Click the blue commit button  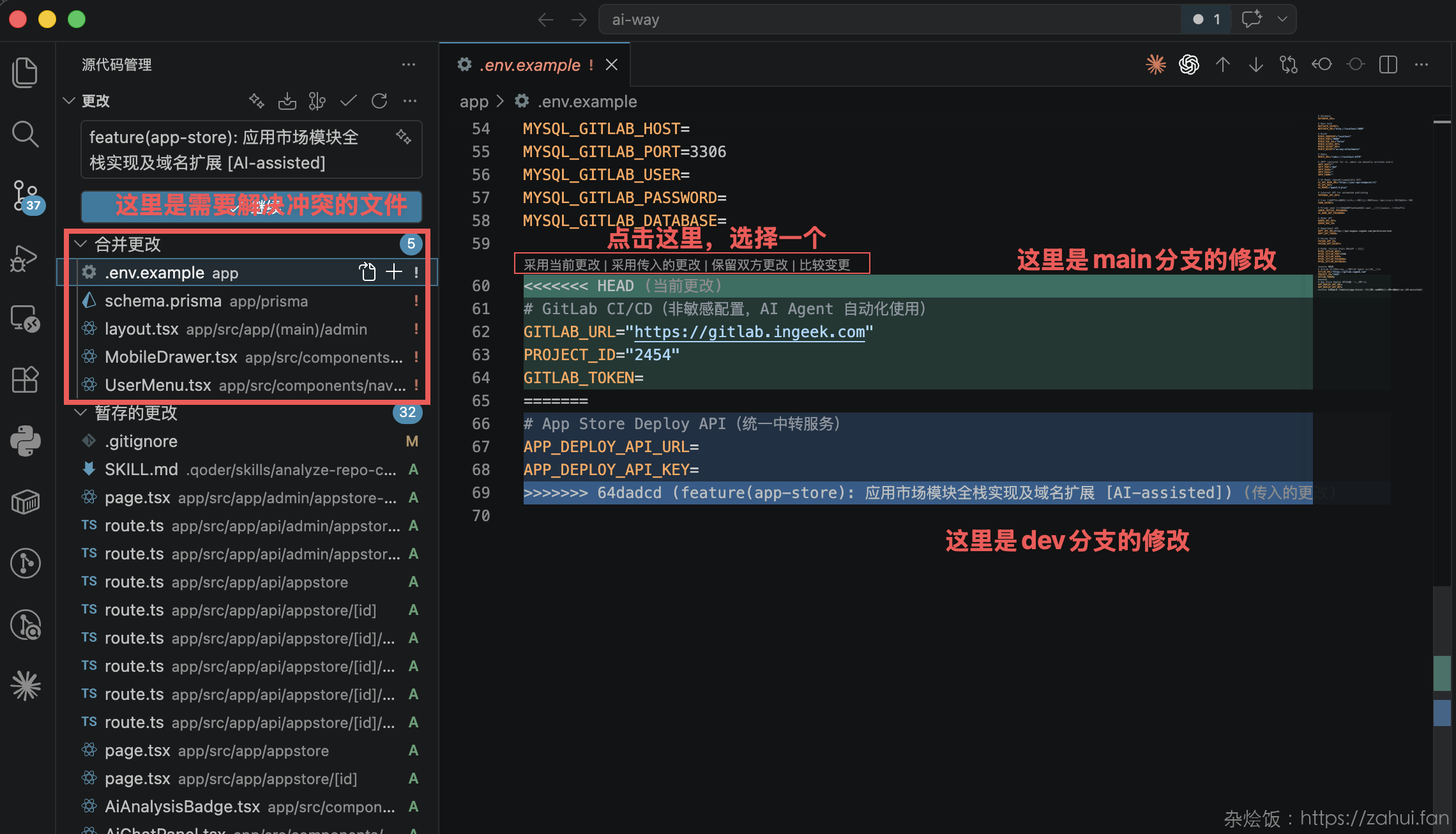252,206
